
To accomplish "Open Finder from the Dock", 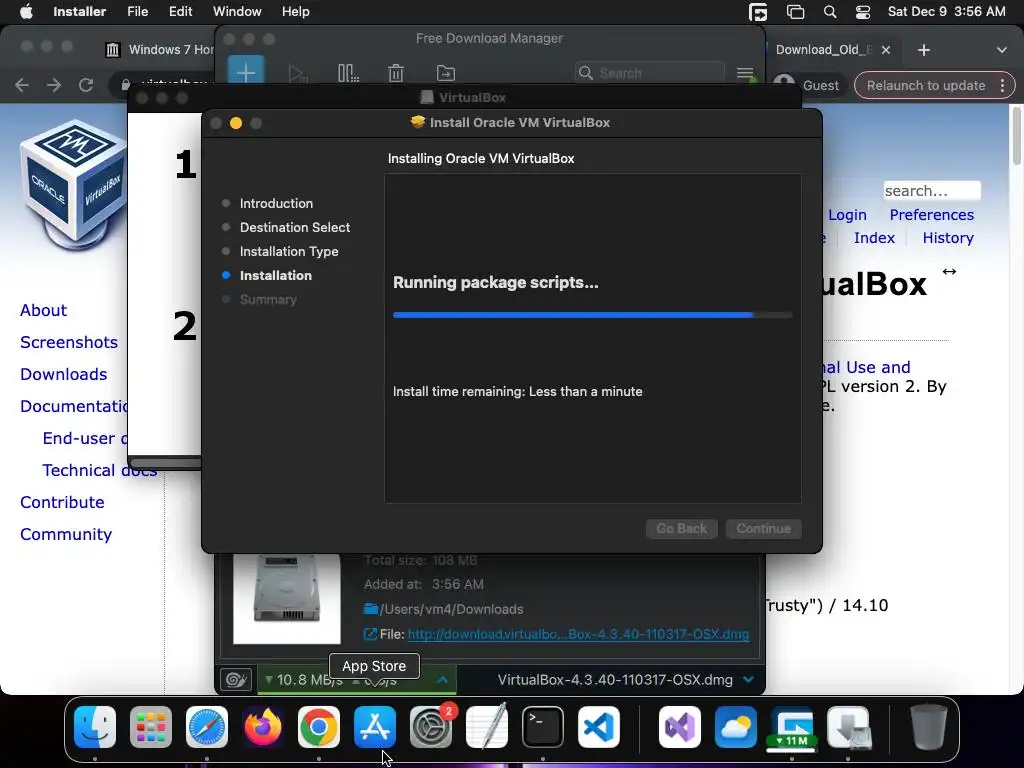I will pyautogui.click(x=95, y=727).
